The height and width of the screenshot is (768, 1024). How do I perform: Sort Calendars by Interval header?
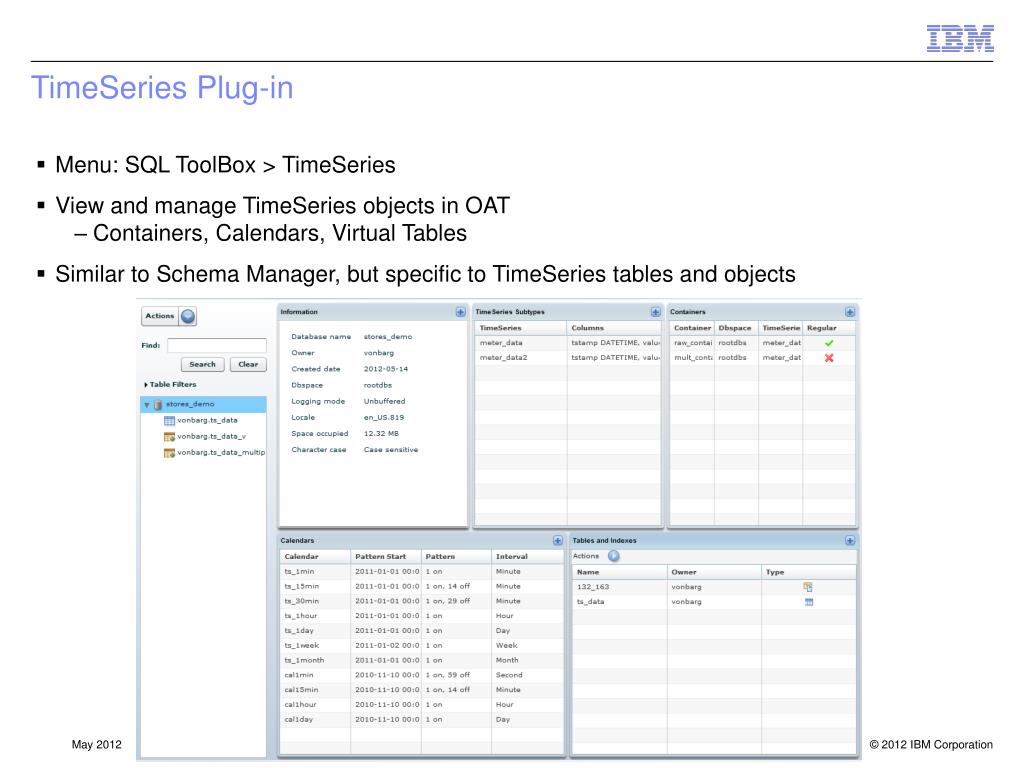pyautogui.click(x=526, y=556)
